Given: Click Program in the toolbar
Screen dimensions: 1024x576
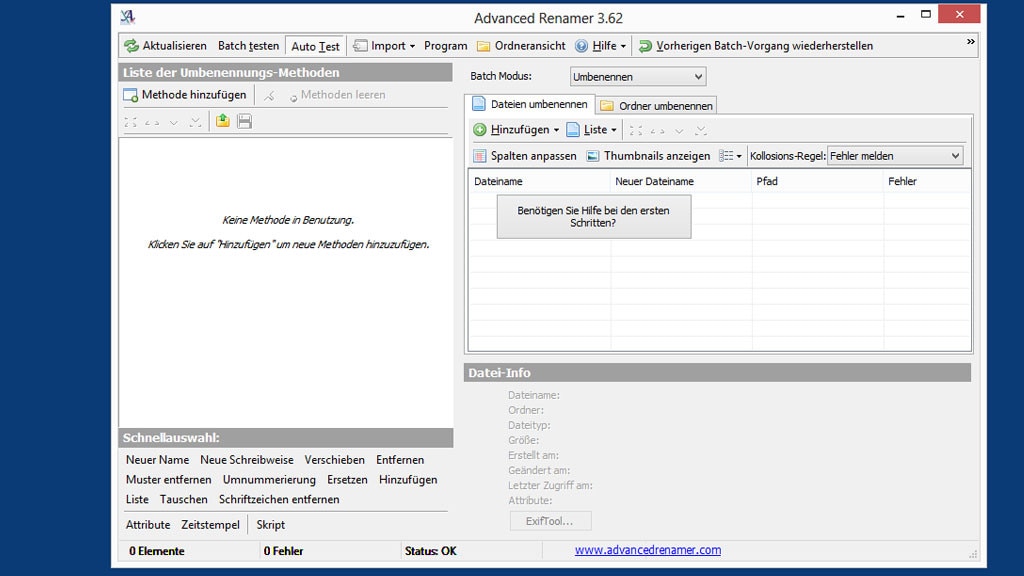Looking at the screenshot, I should click(445, 46).
